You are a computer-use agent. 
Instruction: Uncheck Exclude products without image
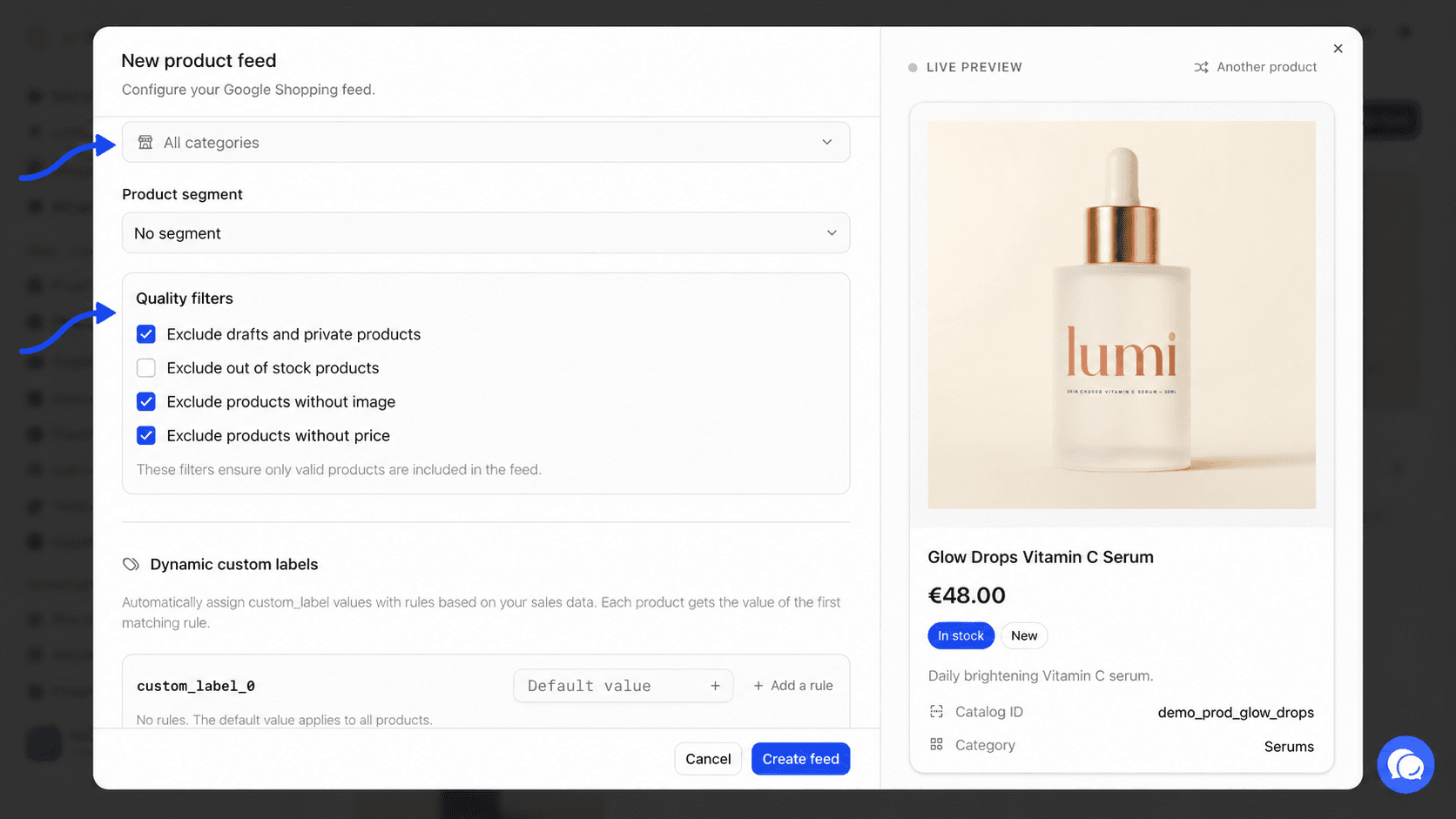146,402
